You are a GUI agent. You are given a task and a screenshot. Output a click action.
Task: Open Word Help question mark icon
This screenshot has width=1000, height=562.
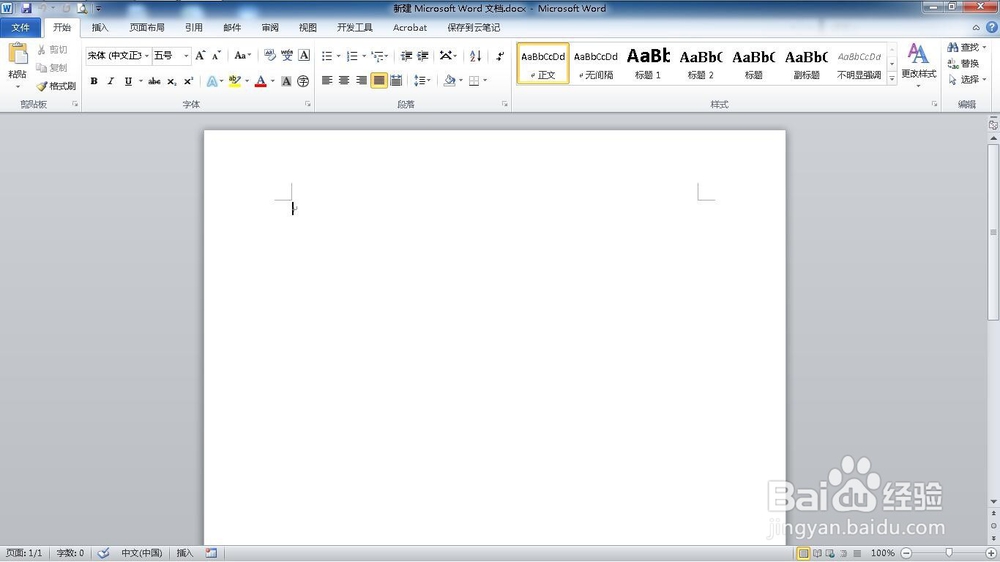point(992,27)
